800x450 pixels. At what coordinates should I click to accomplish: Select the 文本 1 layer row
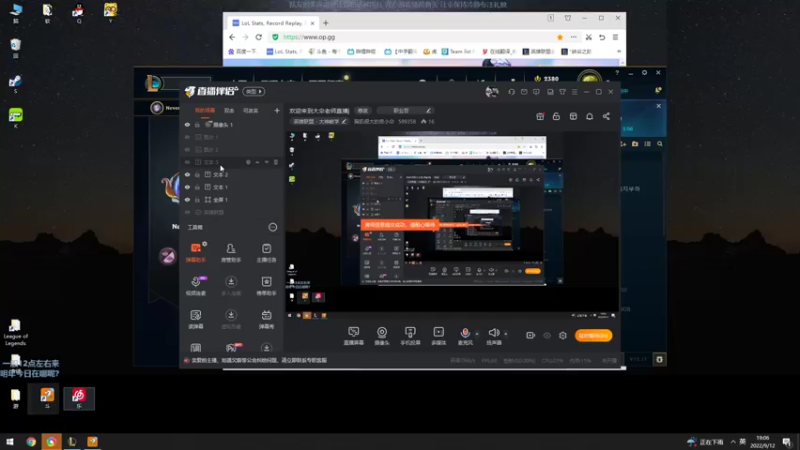coord(232,187)
